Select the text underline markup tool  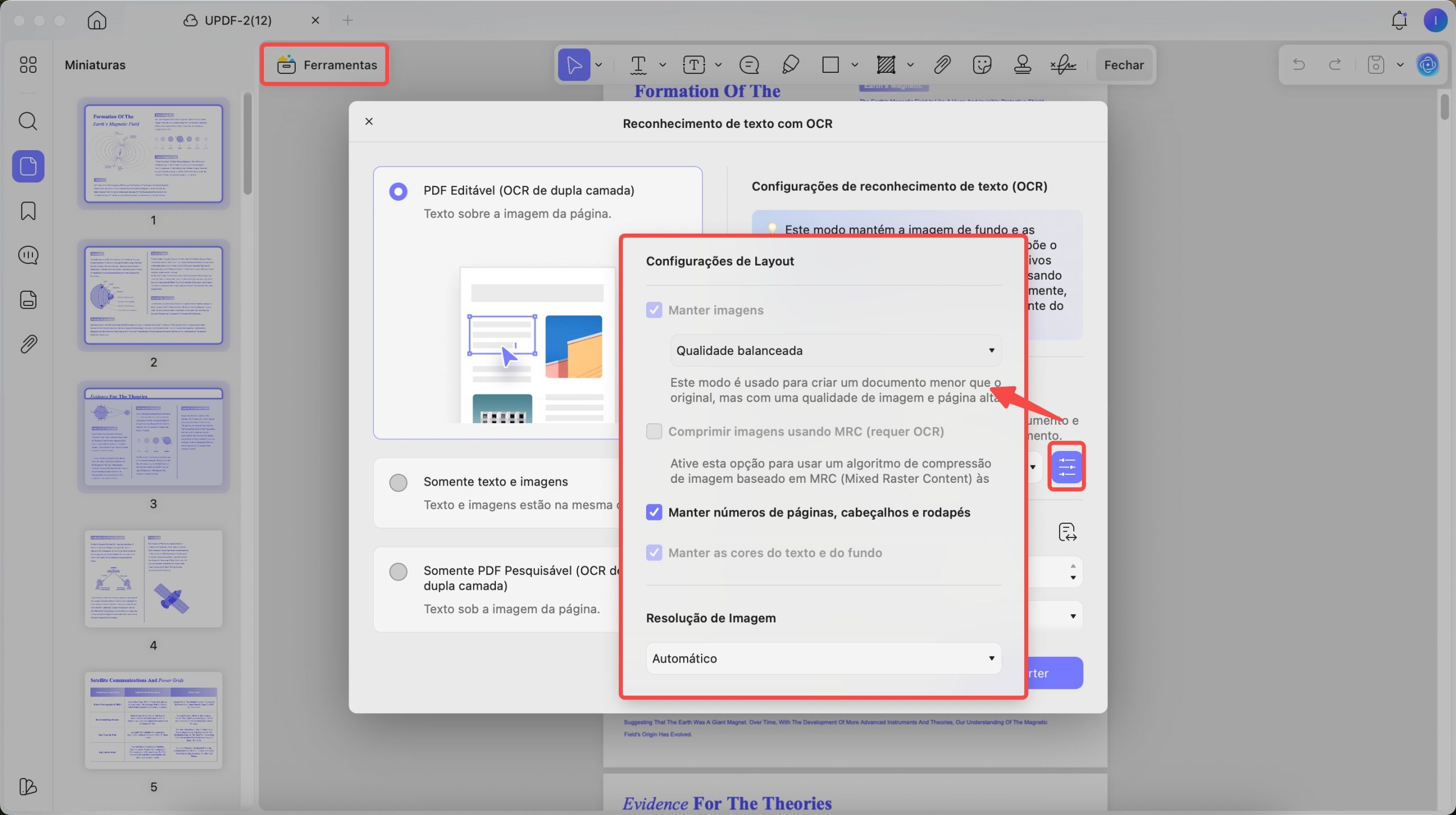coord(639,65)
